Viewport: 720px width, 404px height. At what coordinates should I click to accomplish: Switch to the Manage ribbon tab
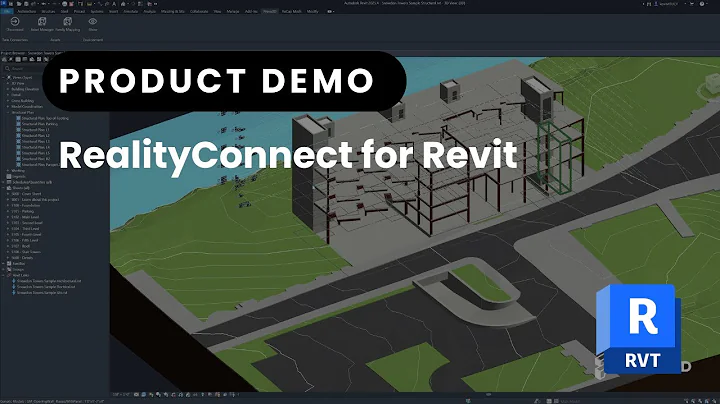233,11
